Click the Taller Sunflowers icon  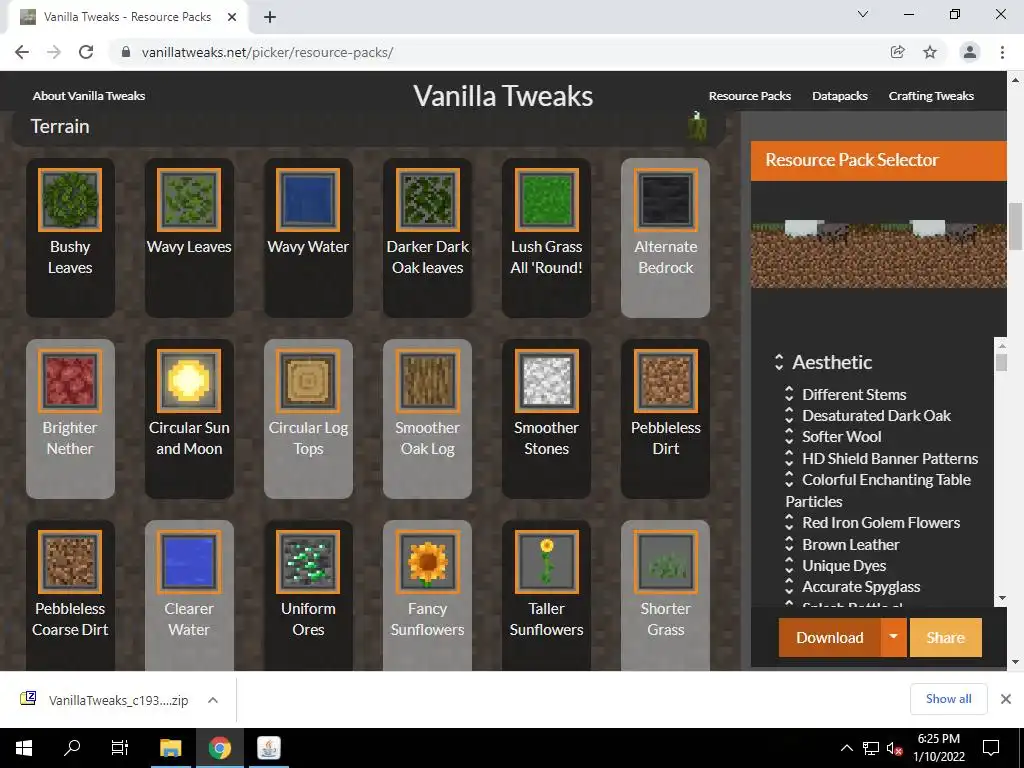(547, 562)
